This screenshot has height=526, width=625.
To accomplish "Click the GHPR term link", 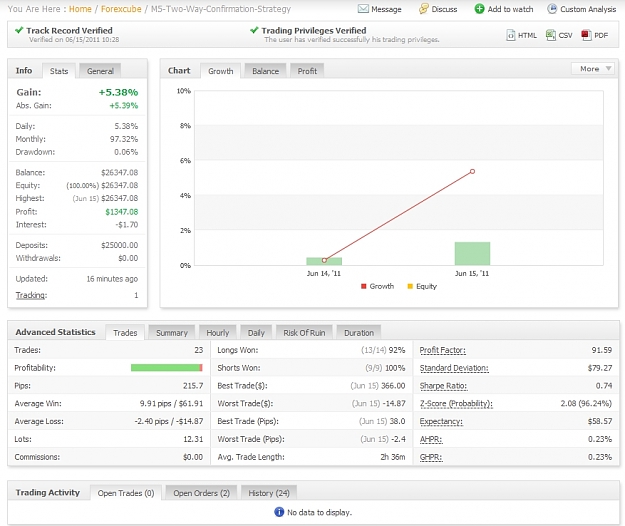I will [431, 457].
